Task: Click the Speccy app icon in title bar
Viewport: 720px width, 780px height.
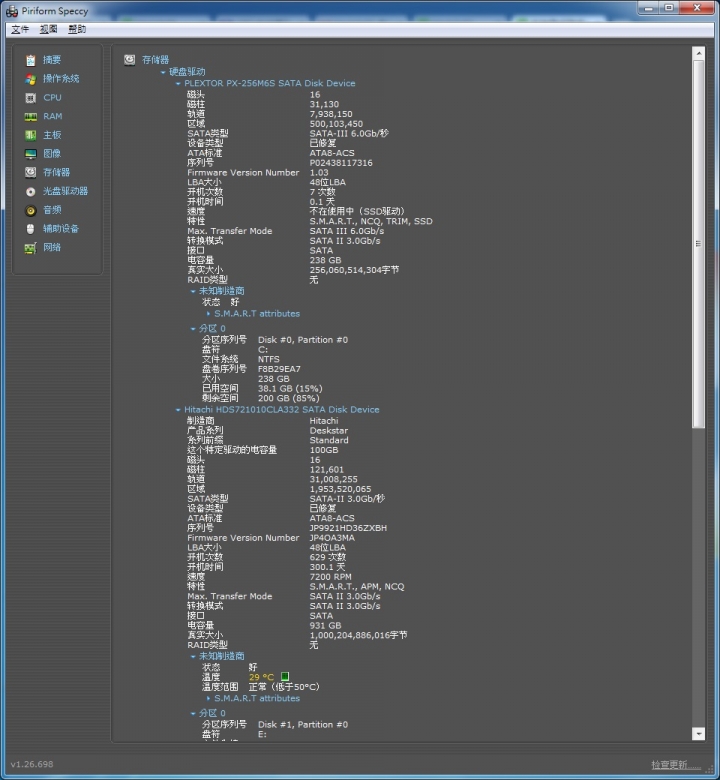Action: pos(12,11)
